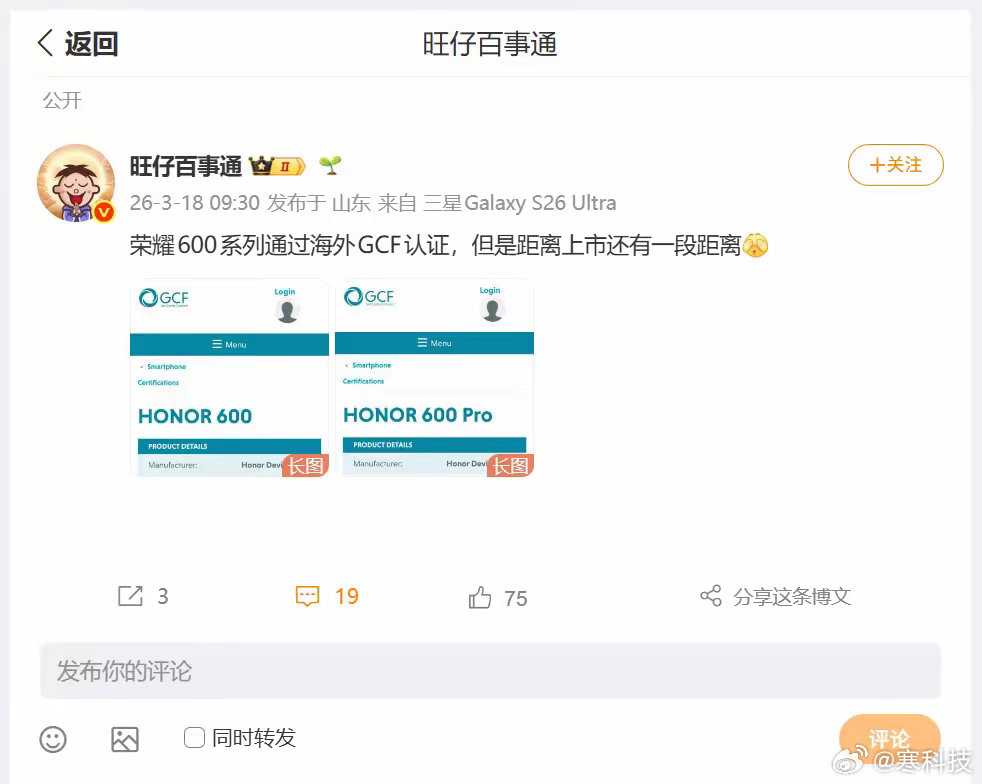Click the green sprout badge icon
Image resolution: width=982 pixels, height=784 pixels.
pos(330,165)
